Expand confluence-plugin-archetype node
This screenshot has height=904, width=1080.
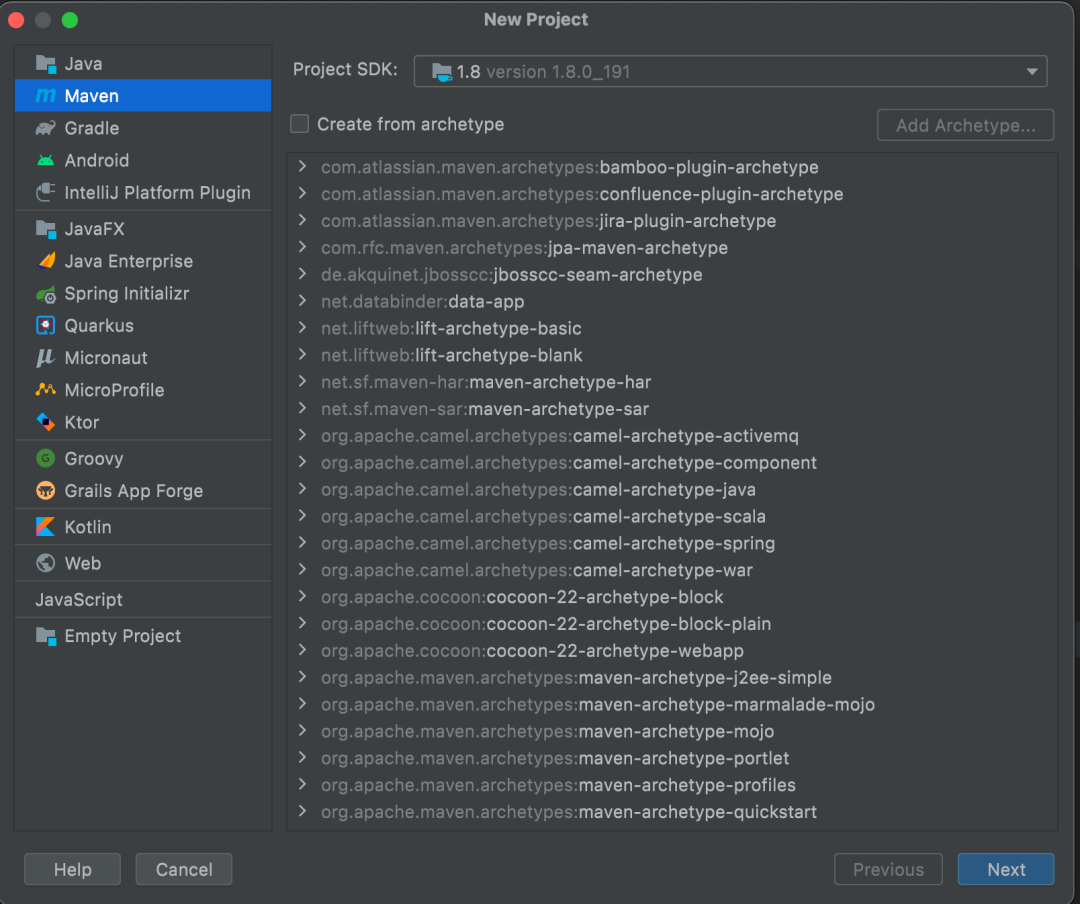coord(302,194)
